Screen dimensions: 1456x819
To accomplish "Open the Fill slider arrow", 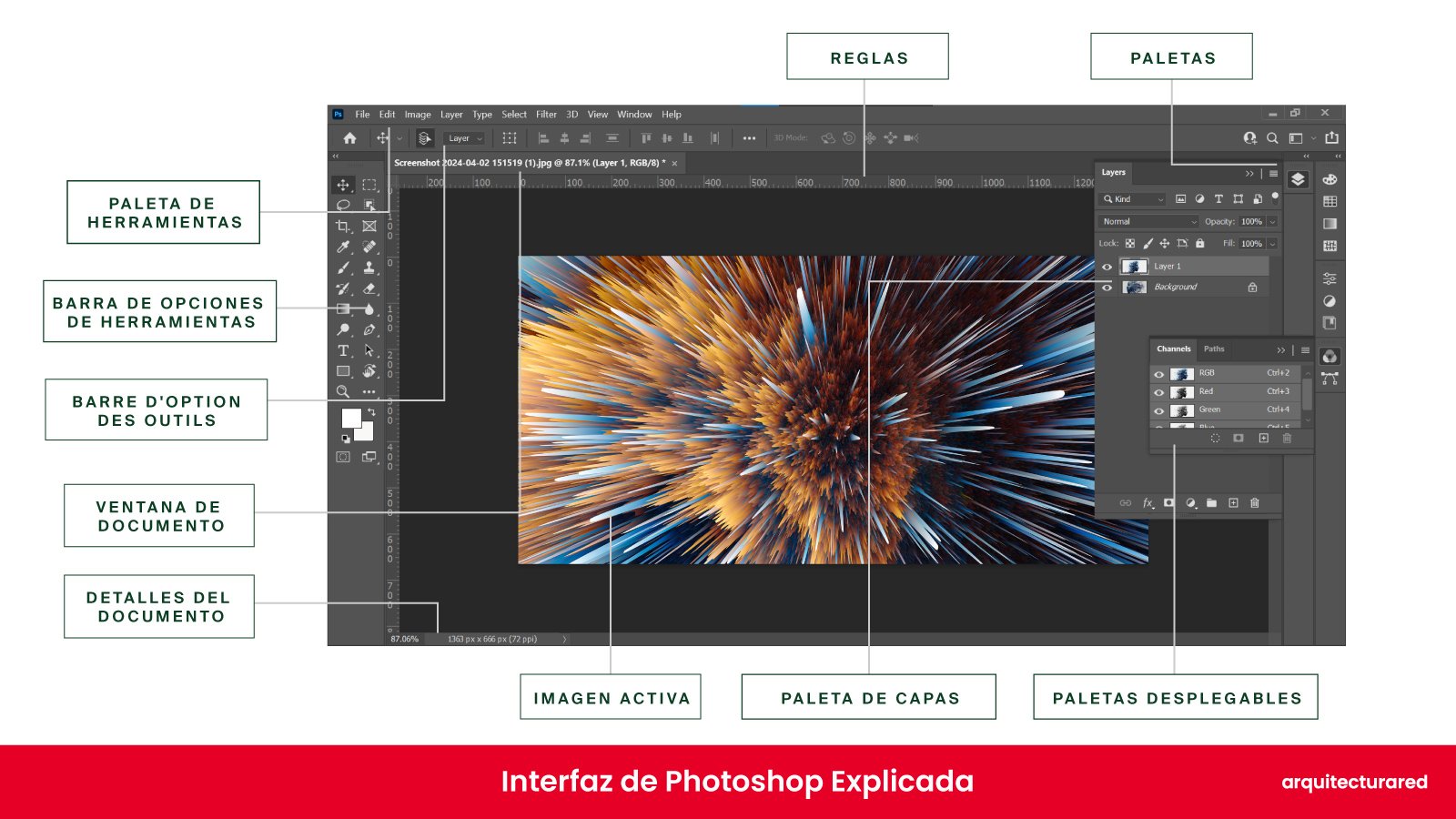I will 1272,243.
